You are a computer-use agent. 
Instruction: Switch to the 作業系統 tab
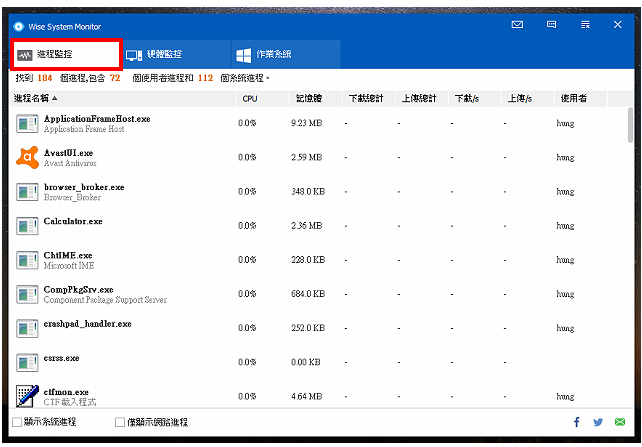click(x=286, y=54)
